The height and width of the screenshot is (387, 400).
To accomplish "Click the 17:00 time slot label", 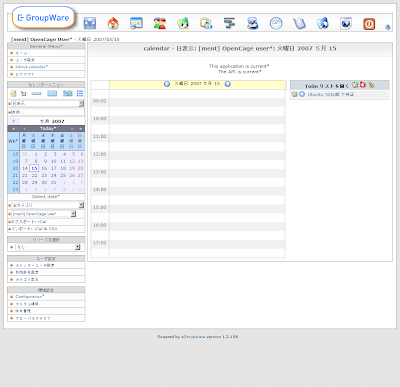I will point(100,243).
